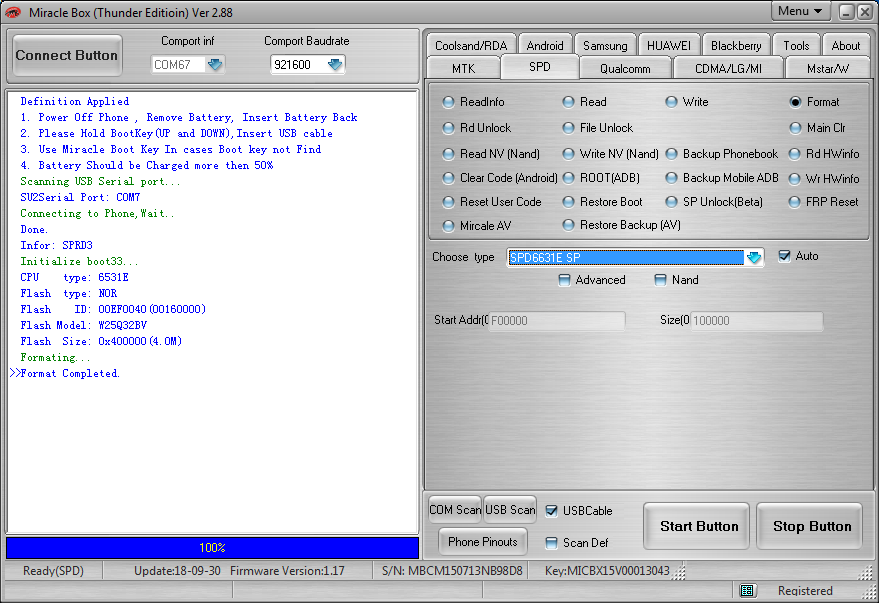Click the Start Addr input field
This screenshot has width=879, height=603.
tap(557, 321)
